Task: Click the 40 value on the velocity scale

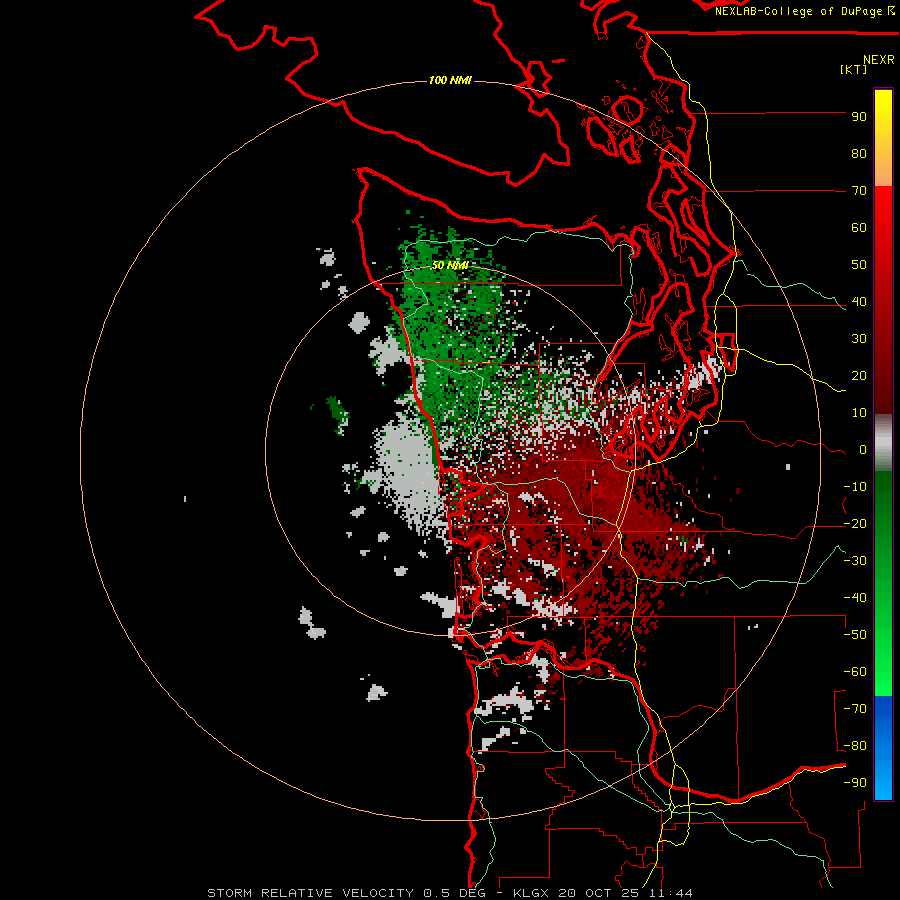Action: (x=859, y=301)
